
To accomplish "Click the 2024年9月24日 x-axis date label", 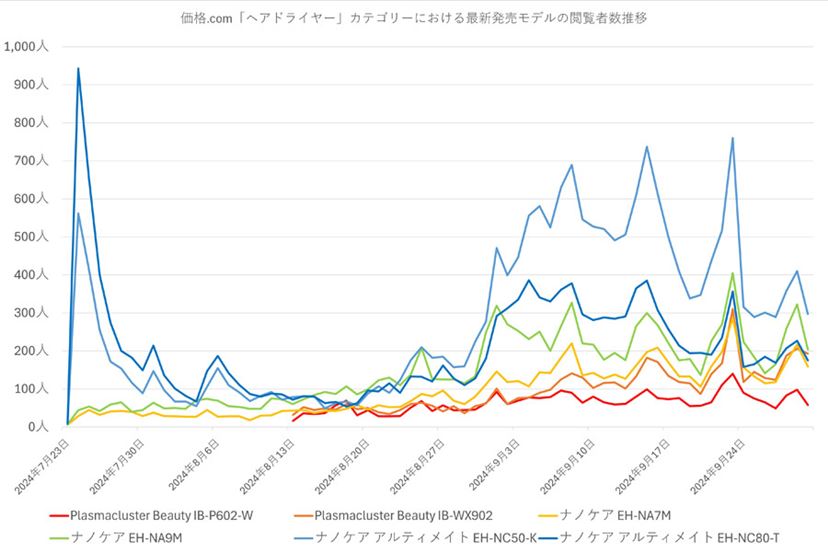I will (718, 467).
